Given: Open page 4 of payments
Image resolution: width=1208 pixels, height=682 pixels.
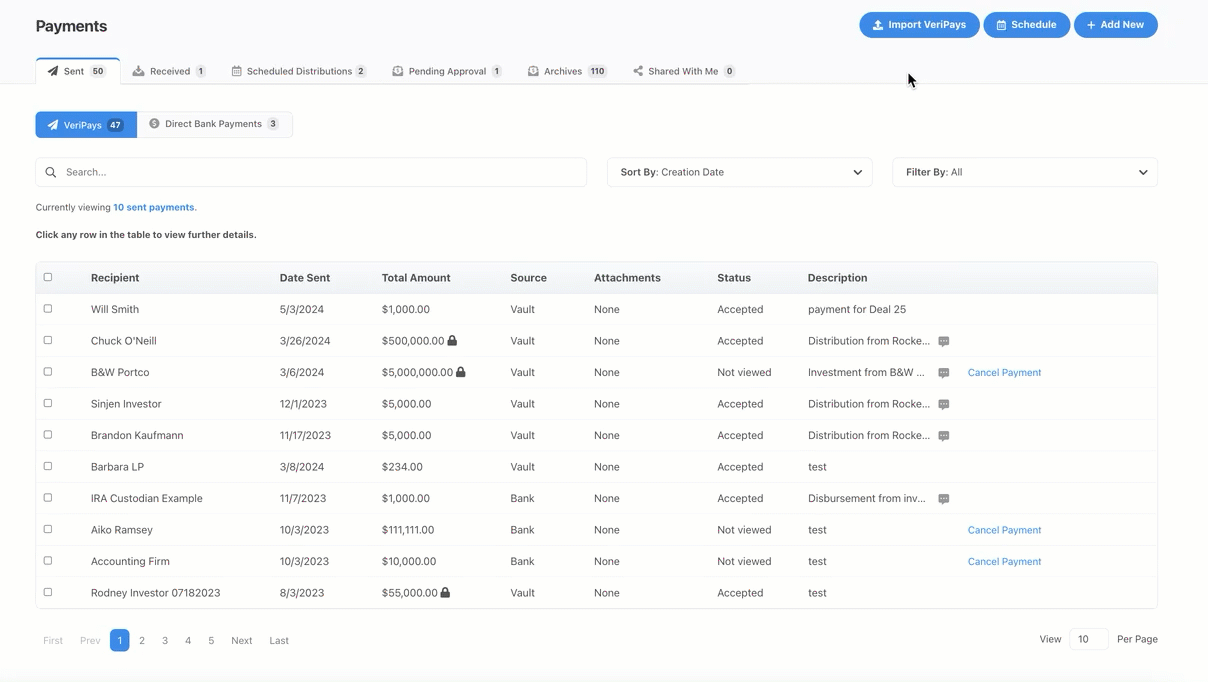Looking at the screenshot, I should [188, 640].
